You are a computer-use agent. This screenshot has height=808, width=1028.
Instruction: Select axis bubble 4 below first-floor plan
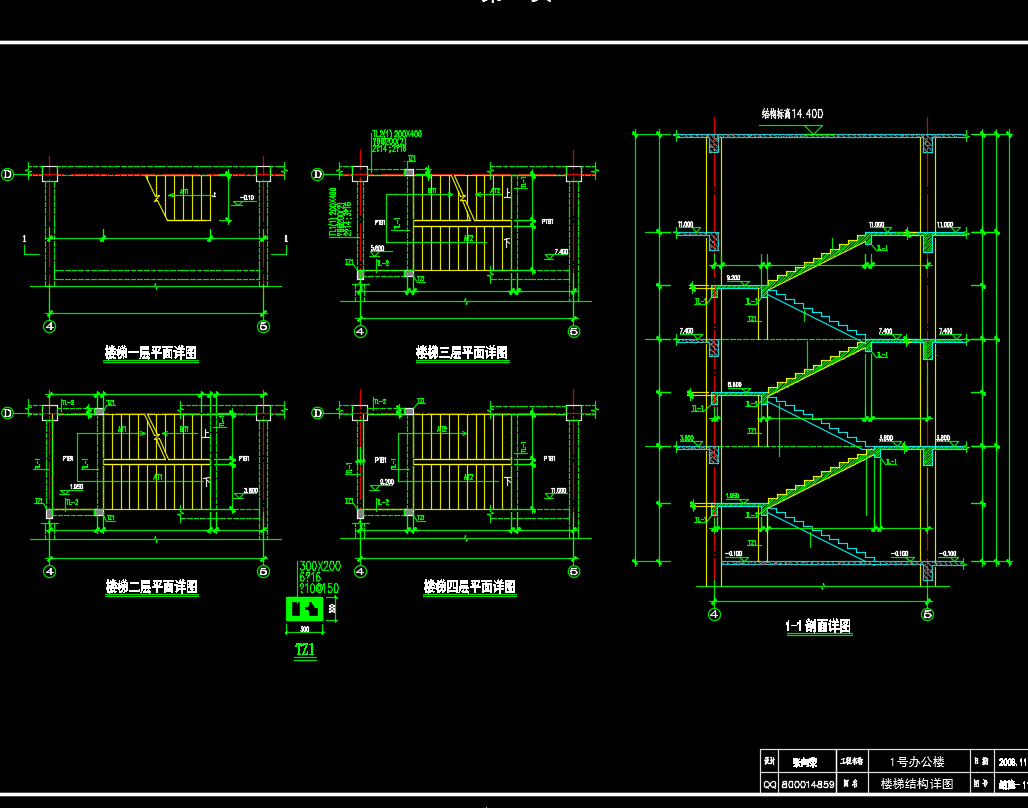click(x=50, y=326)
